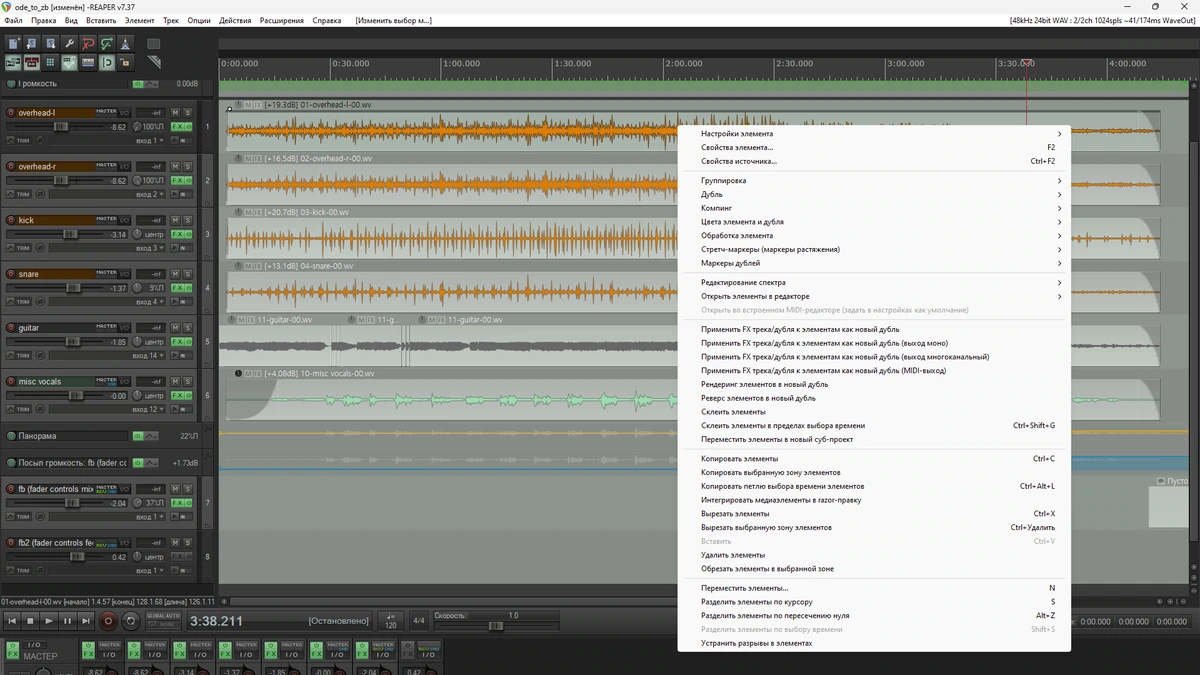
Task: Mute the overhead-l track
Action: 175,113
